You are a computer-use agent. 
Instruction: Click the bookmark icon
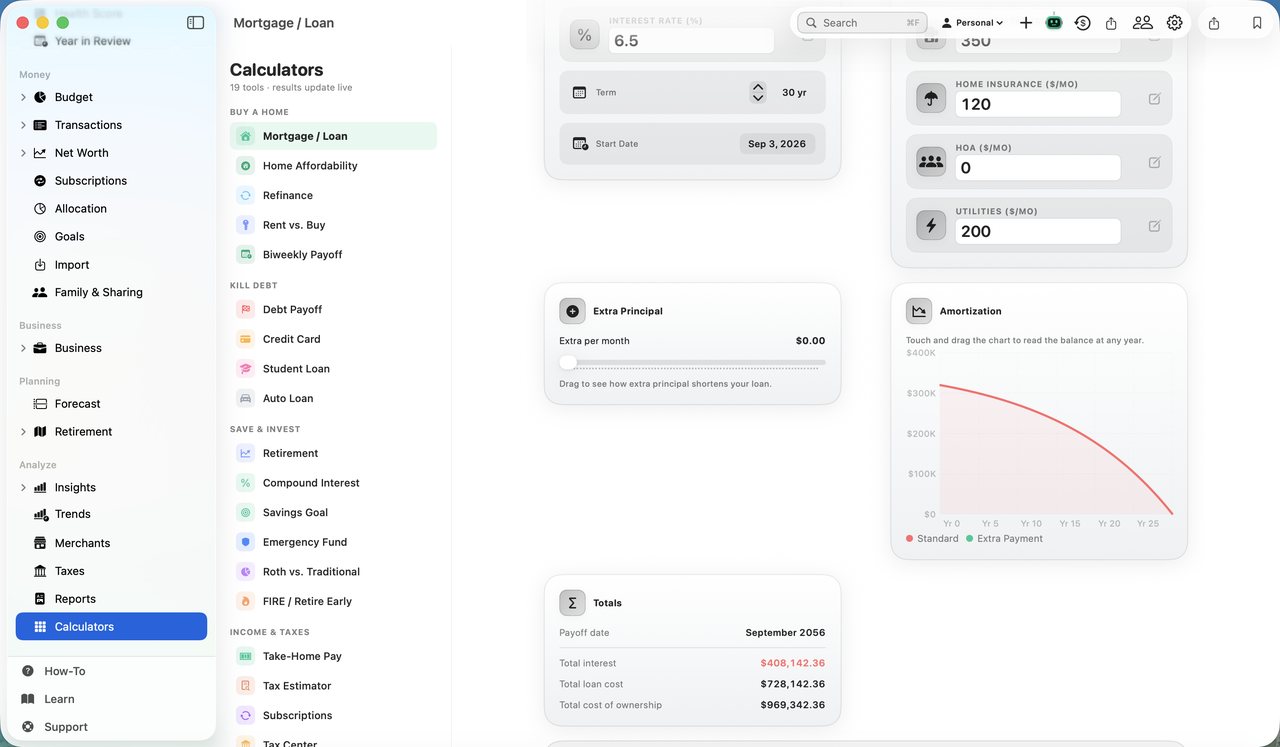[1257, 22]
